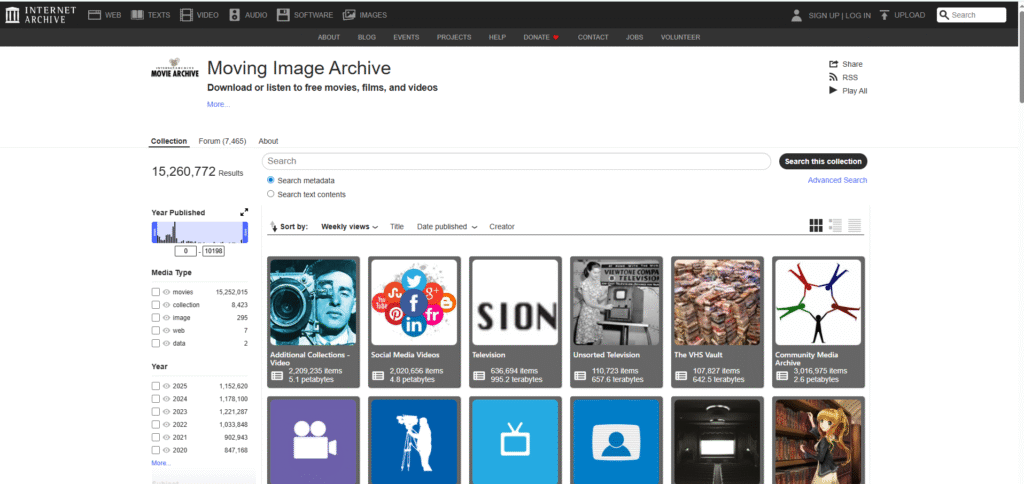Screen dimensions: 1024x484
Task: Click the Upload arrow icon
Action: (884, 15)
